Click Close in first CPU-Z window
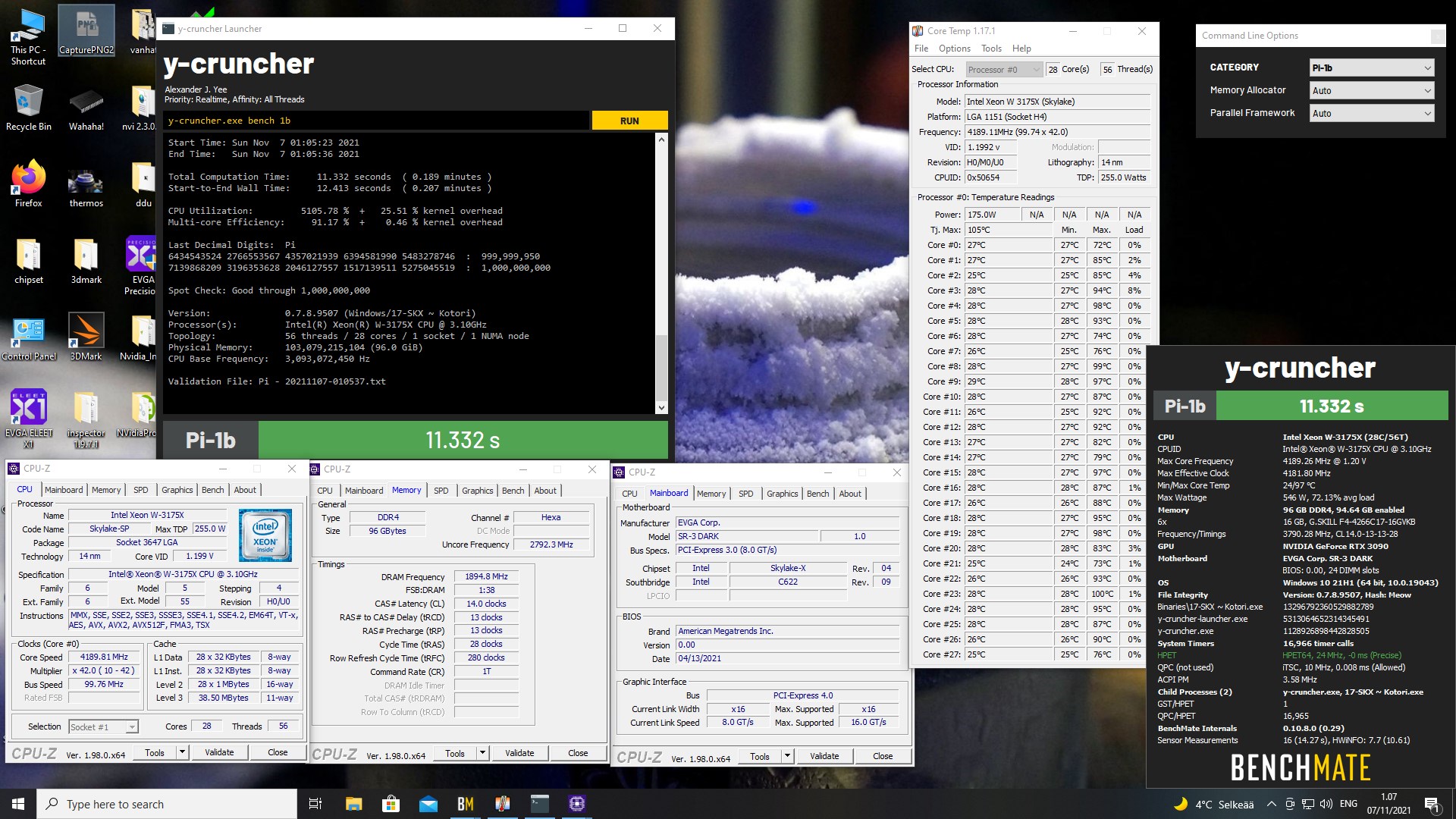The height and width of the screenshot is (819, 1456). coord(278,752)
